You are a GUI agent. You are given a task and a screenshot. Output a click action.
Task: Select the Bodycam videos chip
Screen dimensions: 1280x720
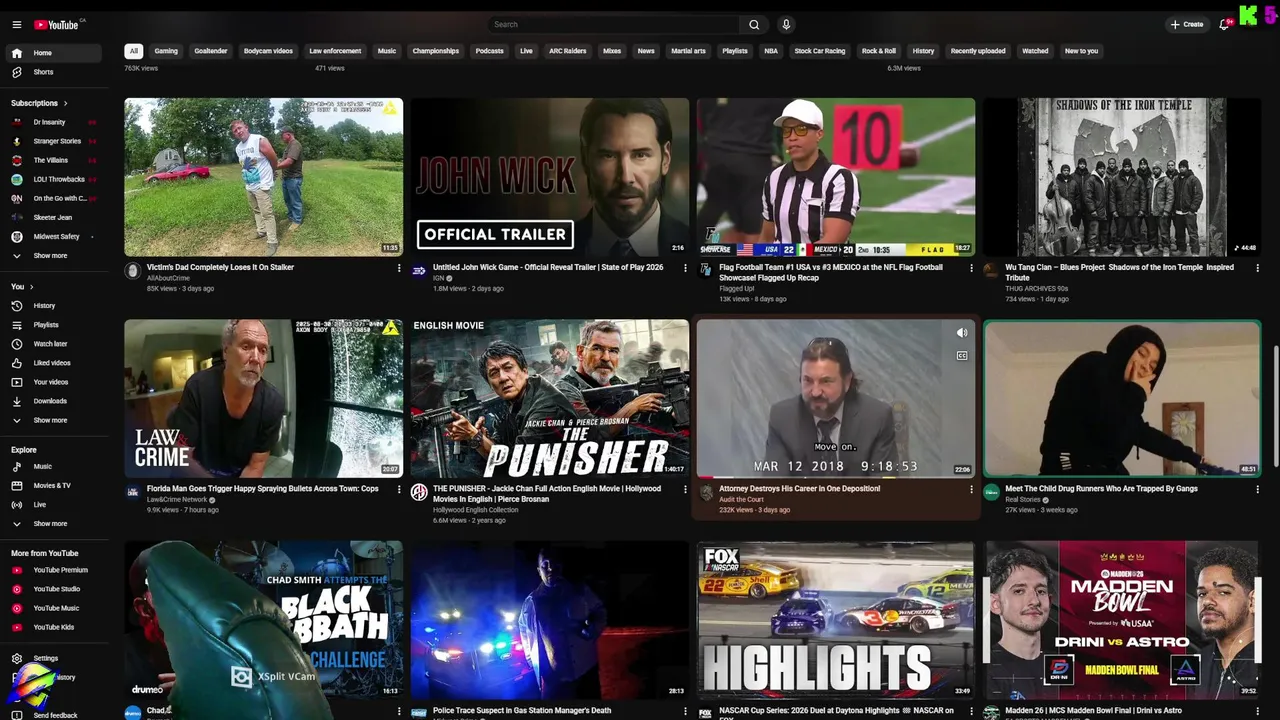click(x=268, y=51)
